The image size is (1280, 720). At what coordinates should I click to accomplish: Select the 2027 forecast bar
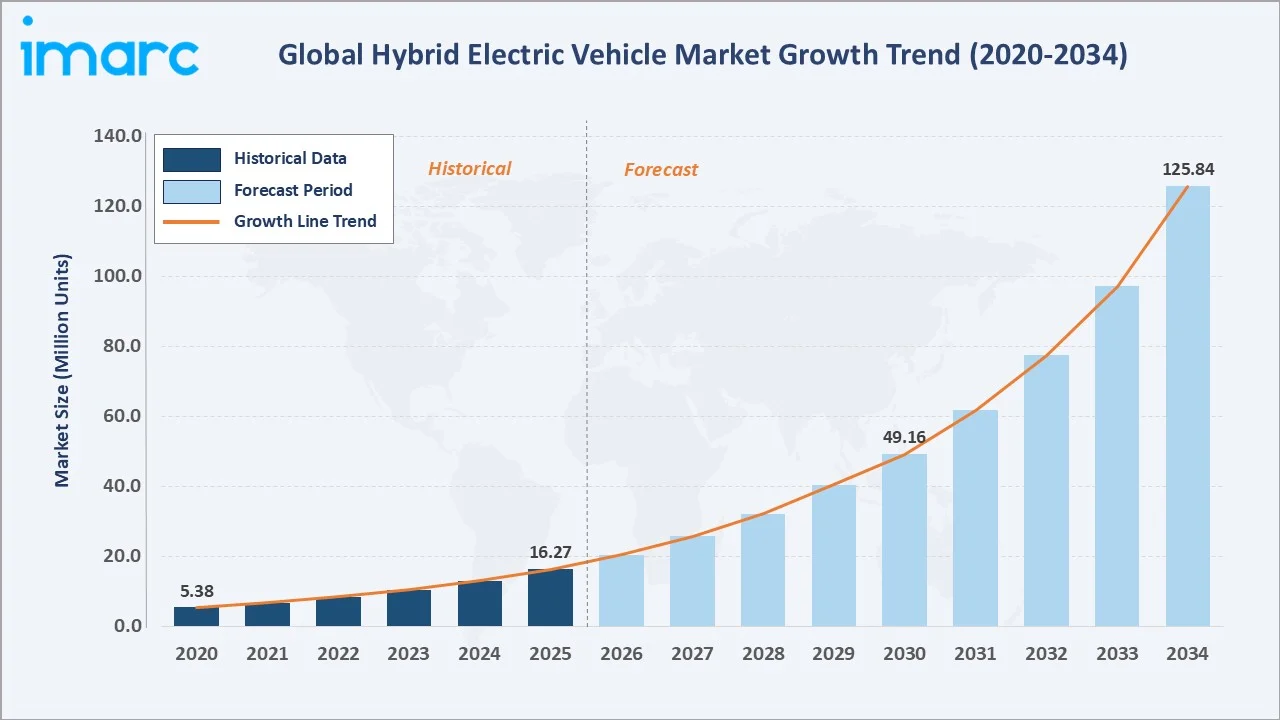coord(692,582)
